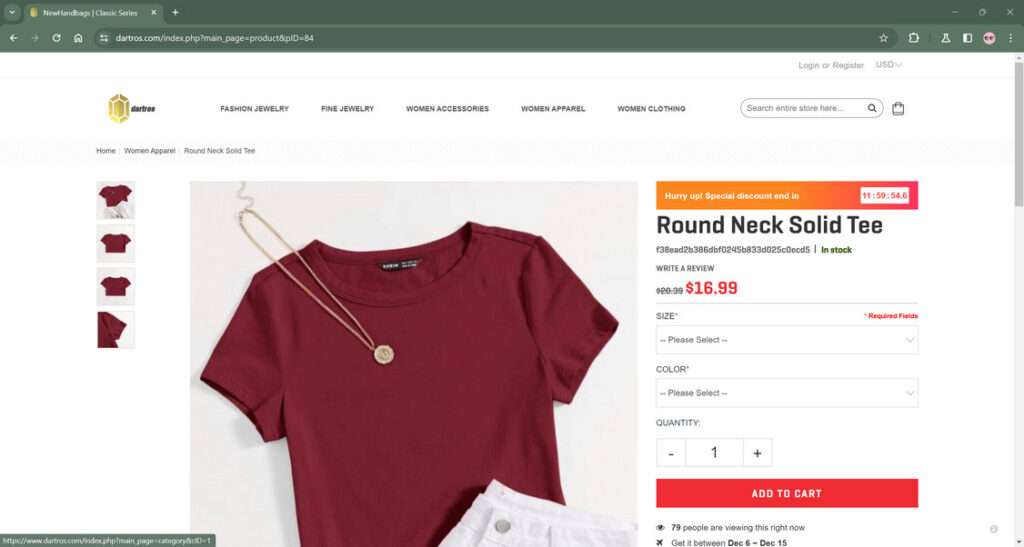
Task: Open the Fashion Jewelry menu
Action: (254, 109)
